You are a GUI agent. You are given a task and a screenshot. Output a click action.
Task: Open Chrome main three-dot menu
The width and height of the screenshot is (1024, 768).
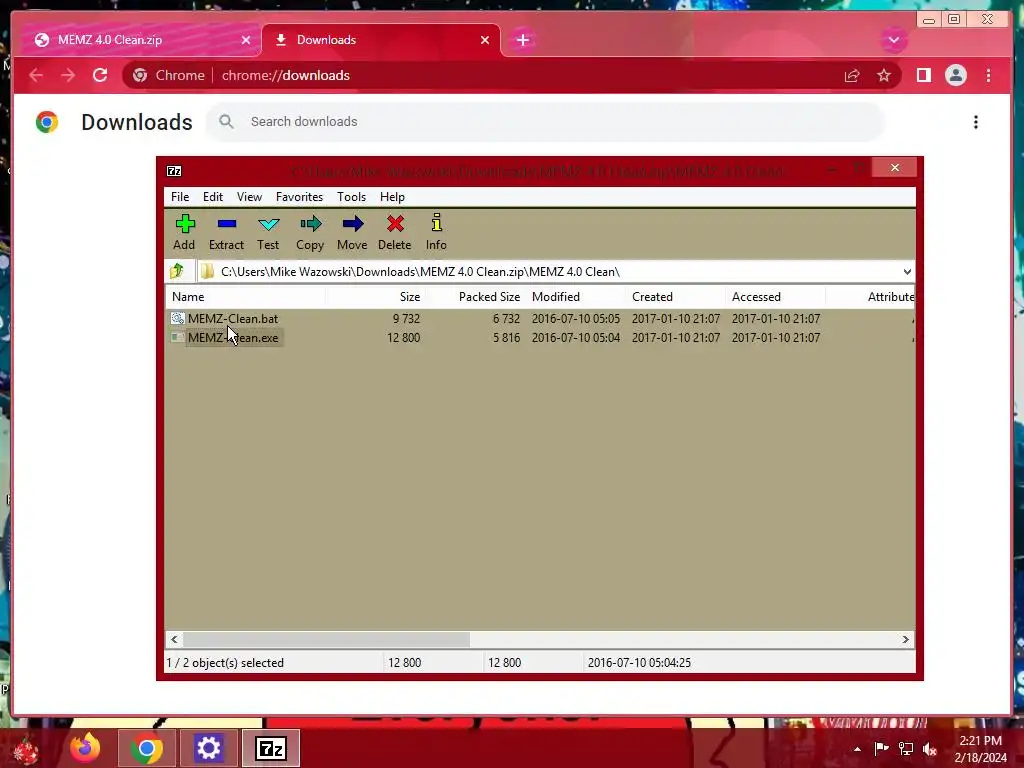pos(988,75)
